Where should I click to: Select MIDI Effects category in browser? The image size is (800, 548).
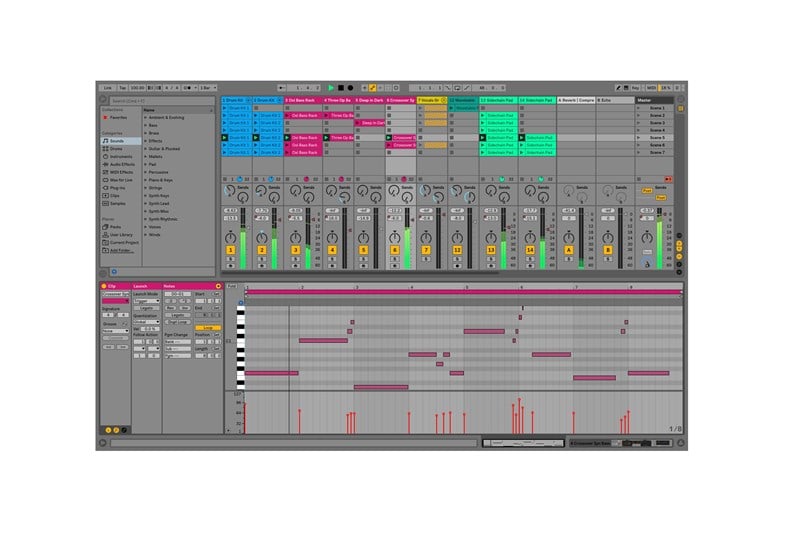[x=121, y=172]
